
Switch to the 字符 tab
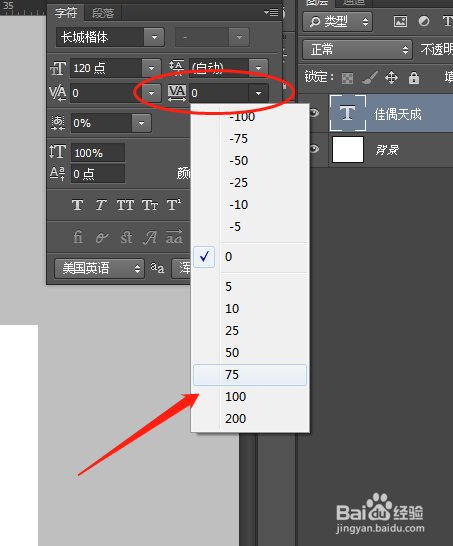point(66,13)
